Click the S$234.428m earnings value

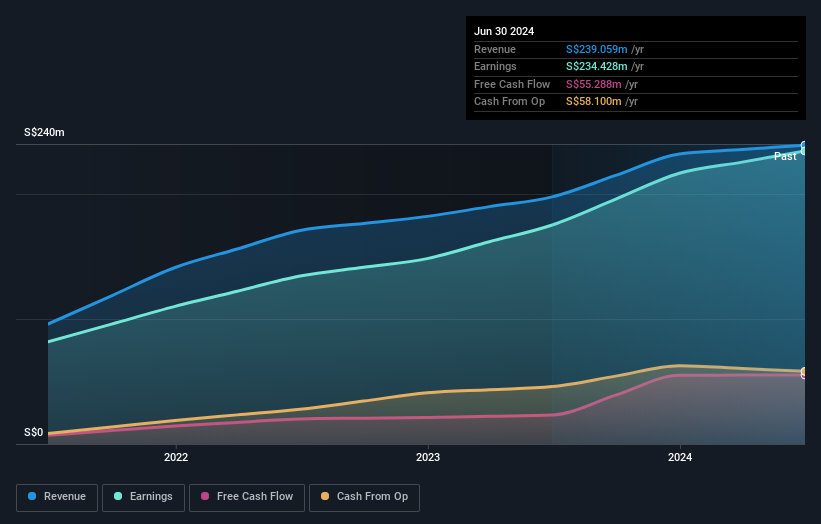[x=596, y=66]
